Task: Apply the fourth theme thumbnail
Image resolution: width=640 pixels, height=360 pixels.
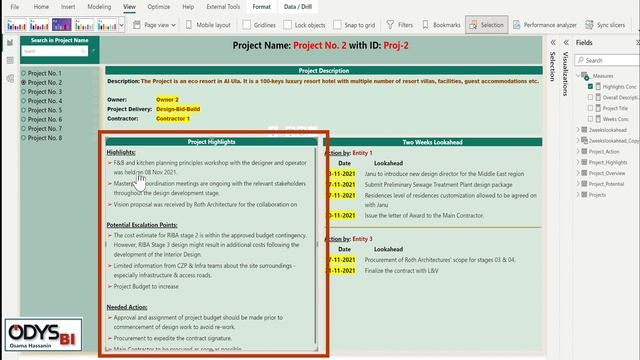Action: (x=84, y=25)
